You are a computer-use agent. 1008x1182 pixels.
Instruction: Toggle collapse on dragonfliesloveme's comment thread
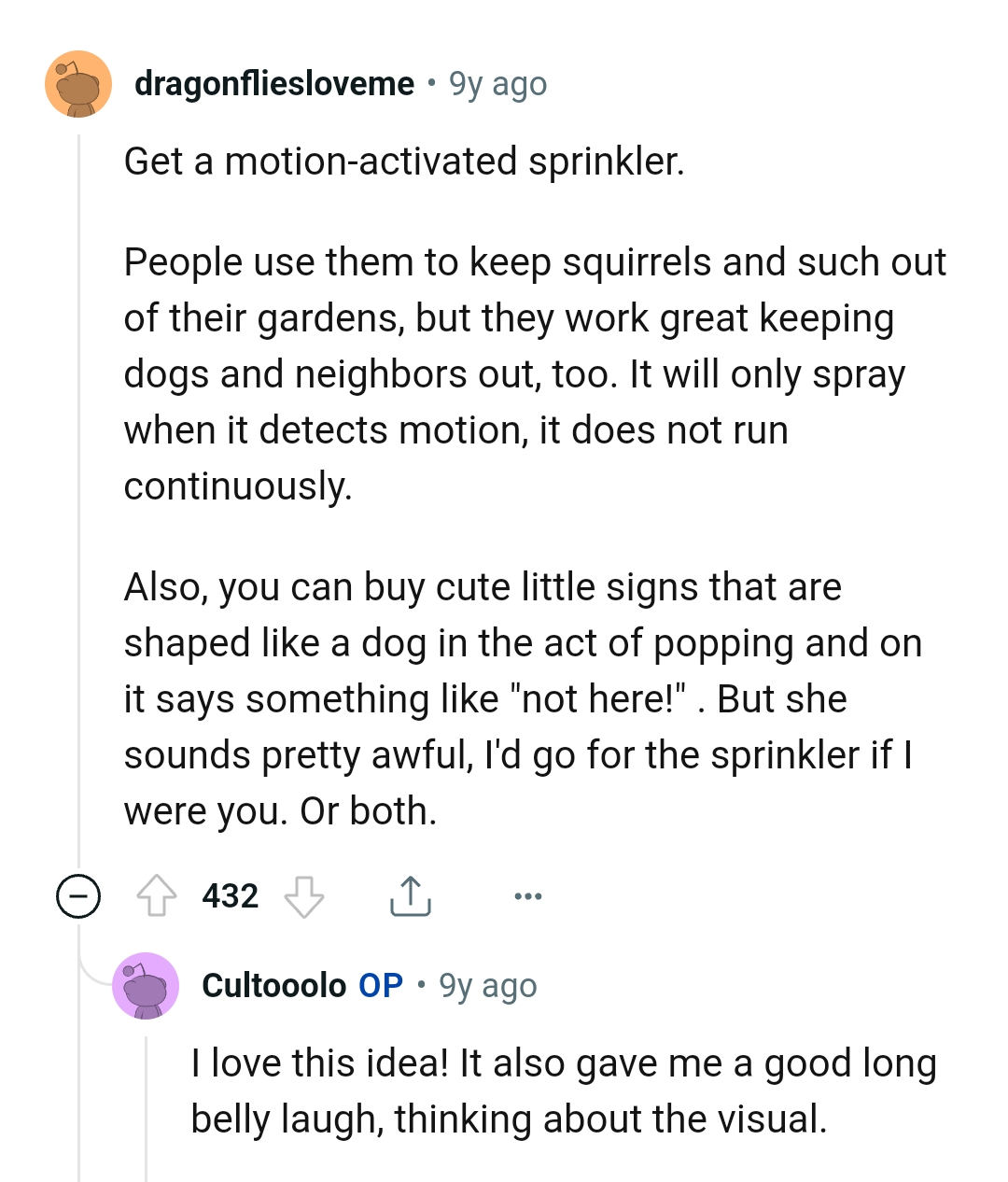click(79, 897)
